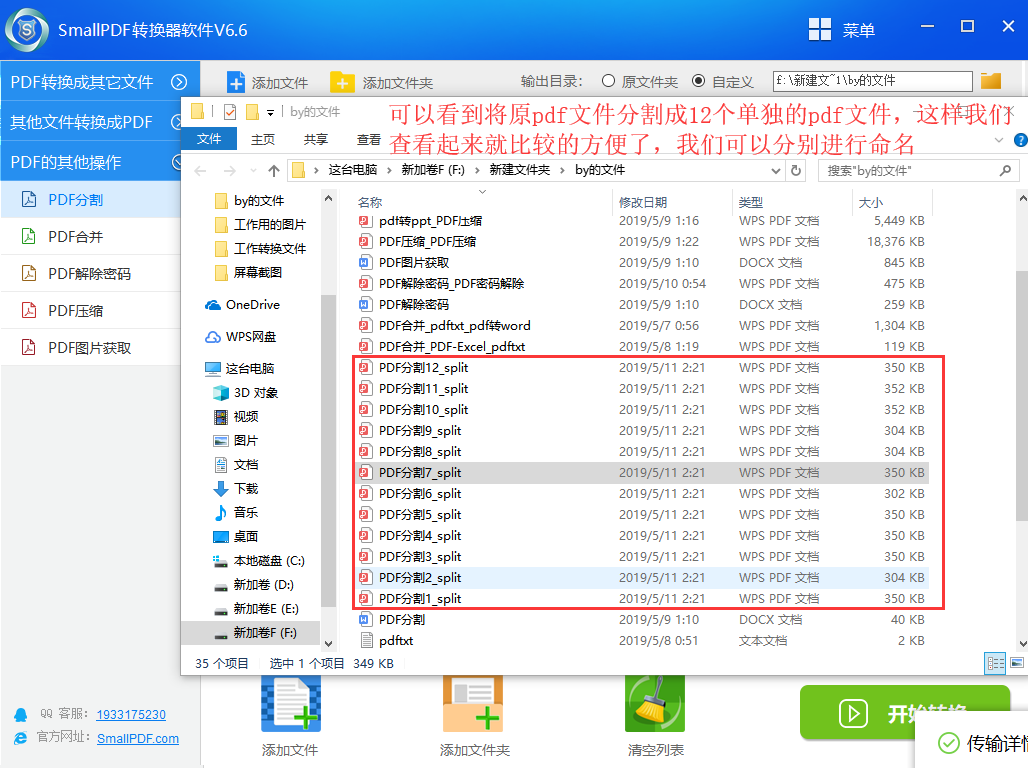Viewport: 1028px width, 768px height.
Task: Click the 清空列表 broom icon
Action: [655, 704]
